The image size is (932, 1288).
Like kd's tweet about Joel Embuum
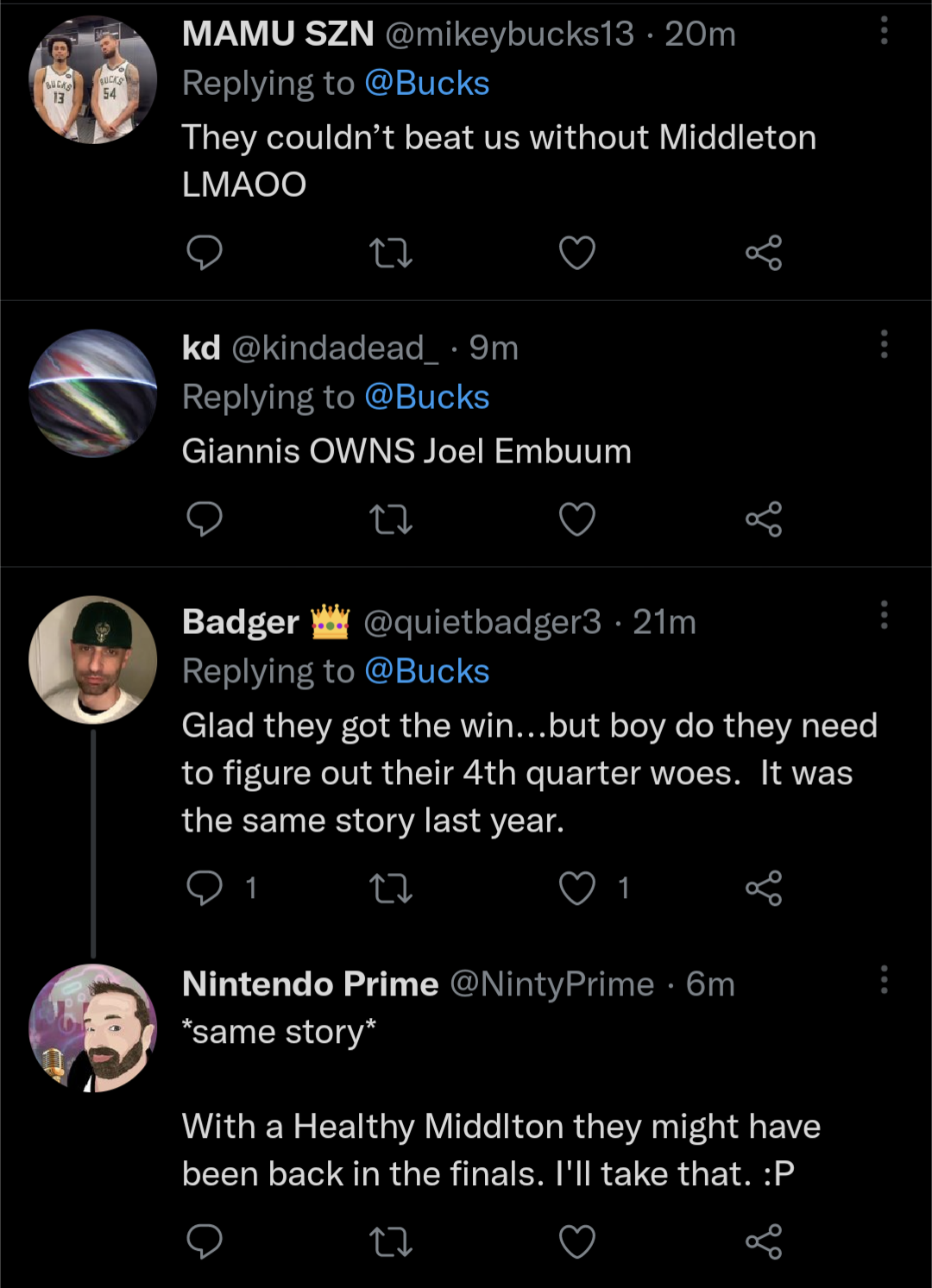577,519
